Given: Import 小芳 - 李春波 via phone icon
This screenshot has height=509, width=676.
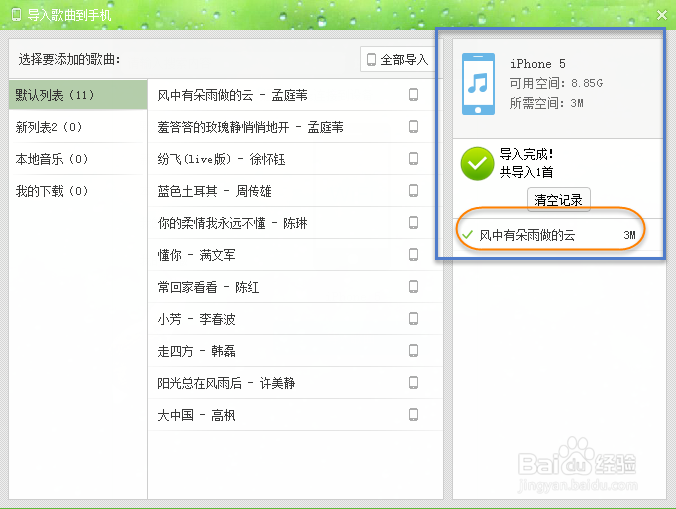Looking at the screenshot, I should point(413,319).
